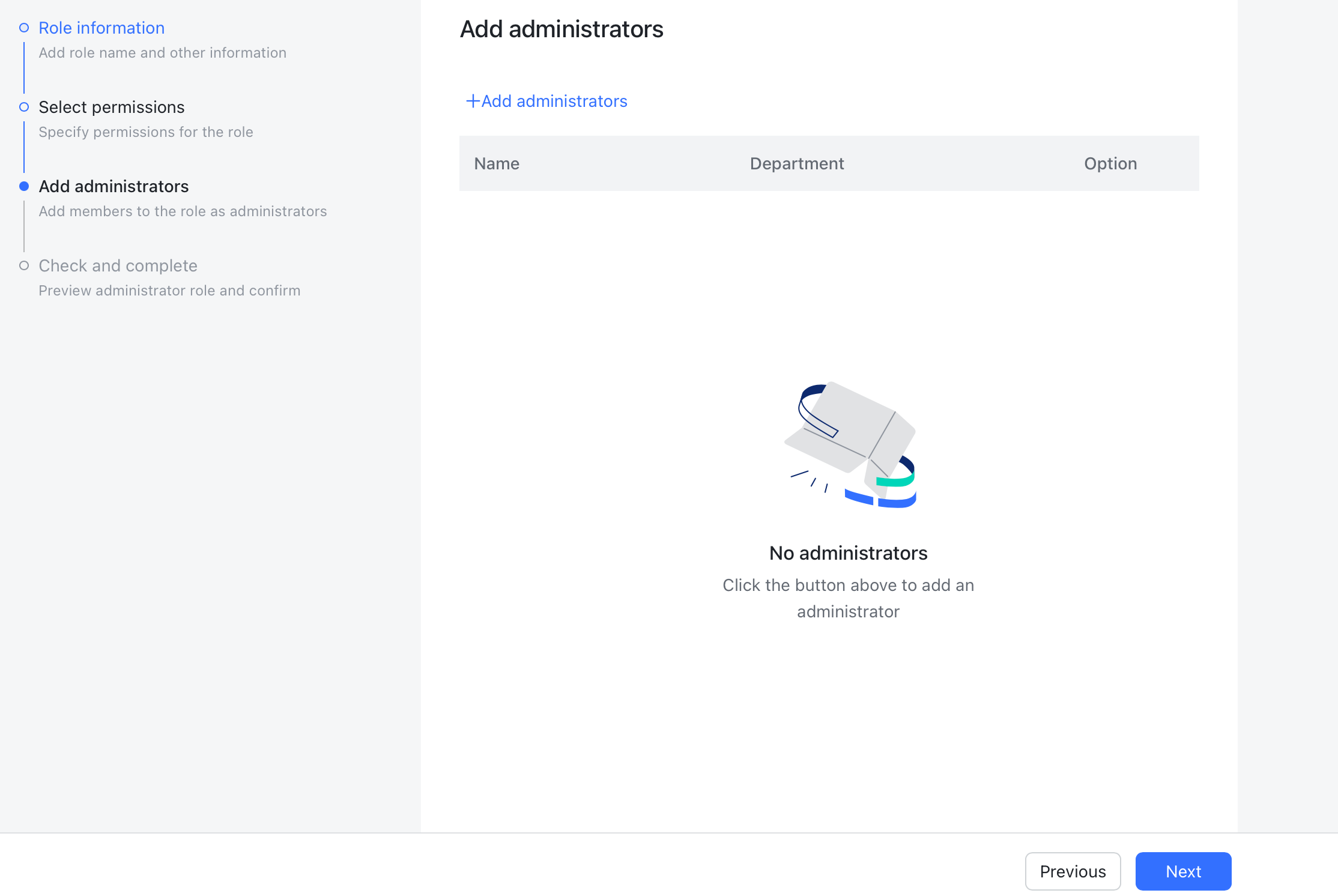Click the plus icon next to Add administrators
The image size is (1338, 896).
(x=472, y=101)
